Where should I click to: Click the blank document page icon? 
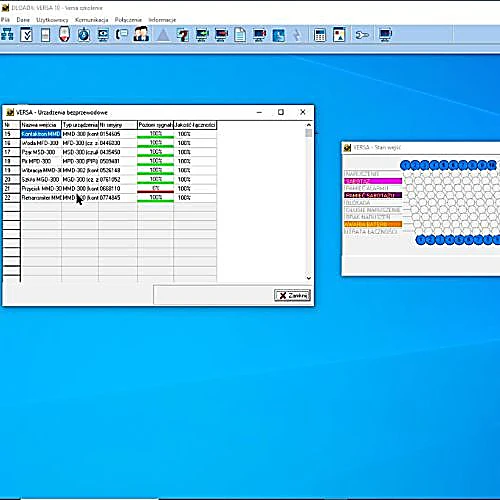pos(240,35)
